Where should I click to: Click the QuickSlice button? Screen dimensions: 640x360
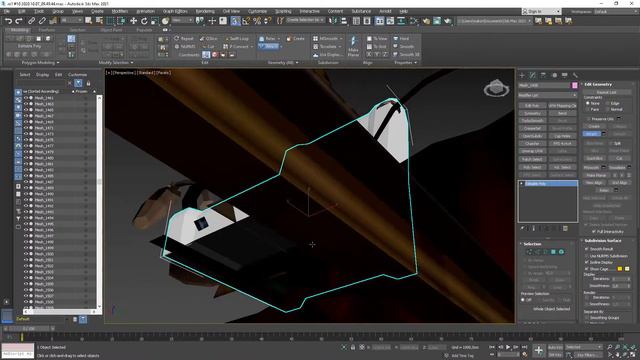595,158
